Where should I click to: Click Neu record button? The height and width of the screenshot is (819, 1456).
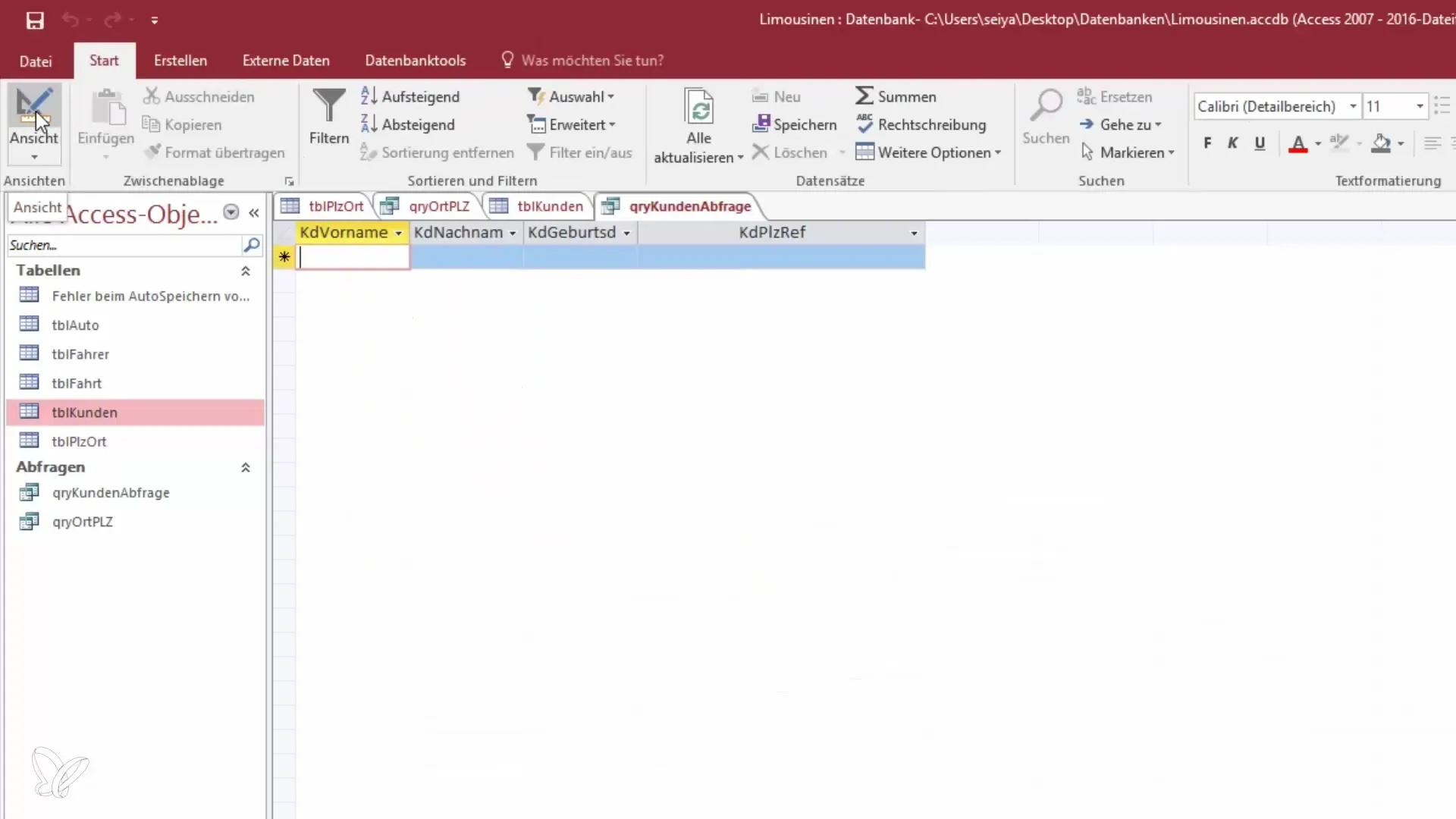click(777, 96)
